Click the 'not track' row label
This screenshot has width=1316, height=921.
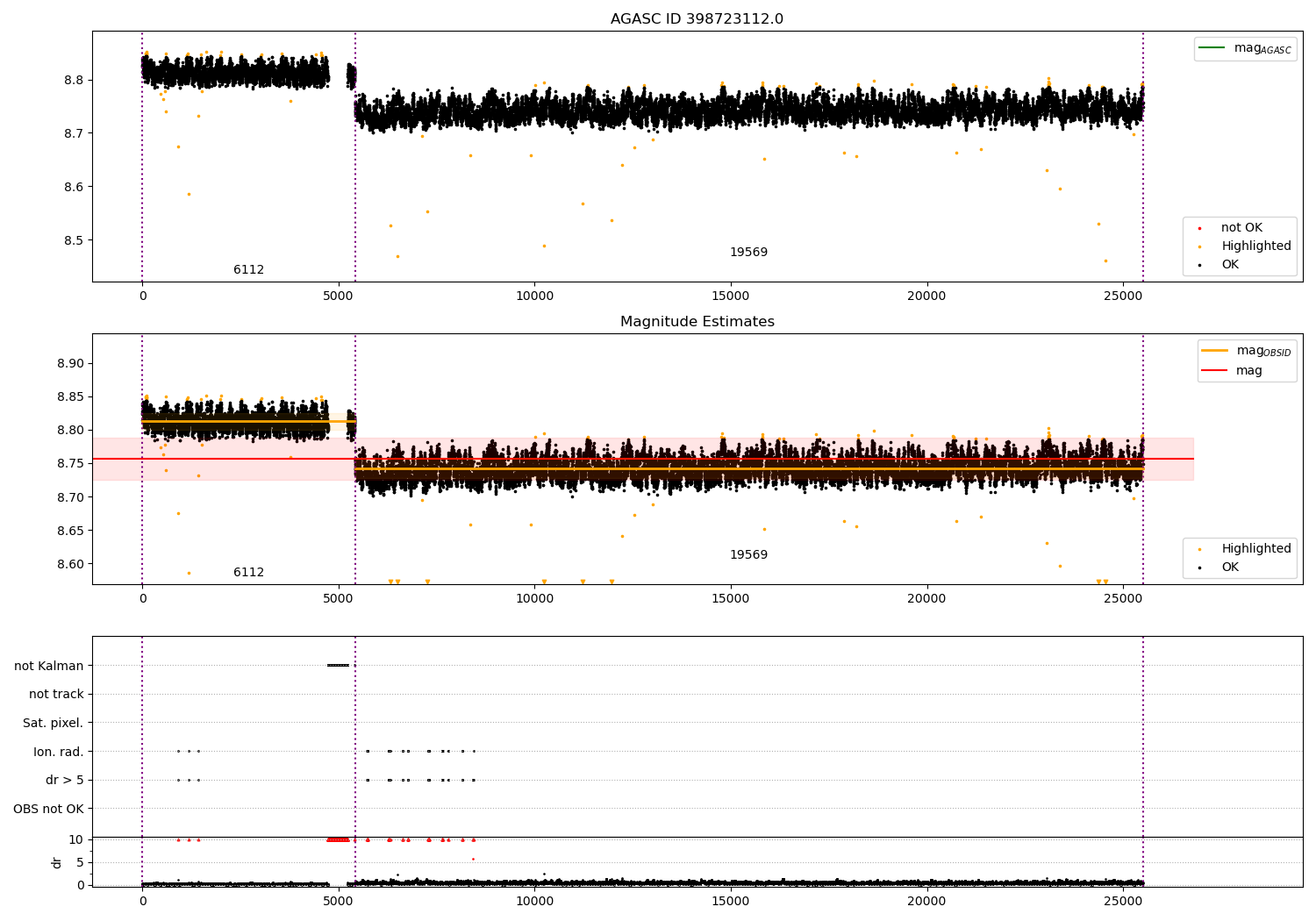pos(56,694)
